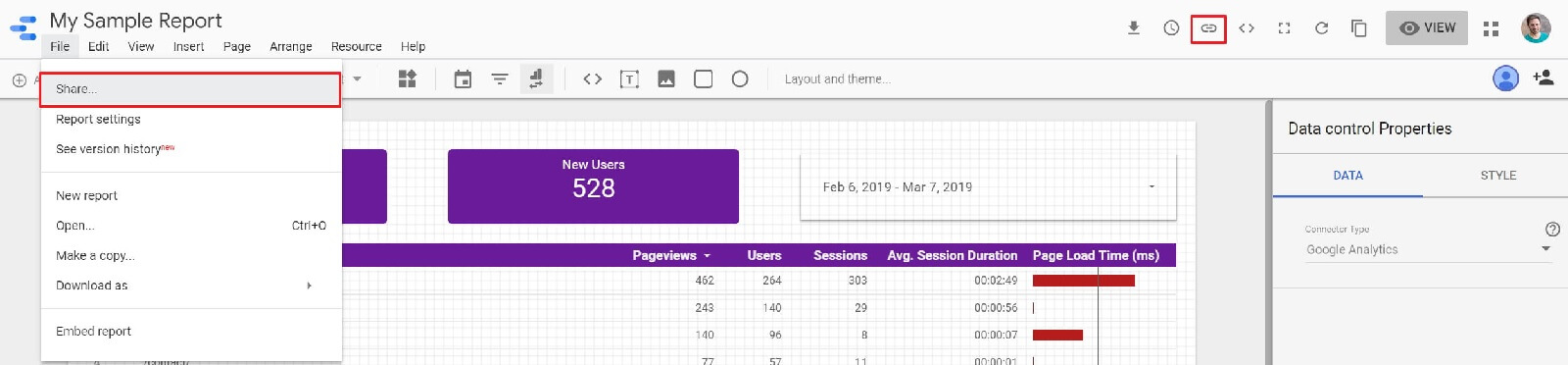1568x365 pixels.
Task: Click the share with others add-person icon
Action: pyautogui.click(x=1543, y=78)
